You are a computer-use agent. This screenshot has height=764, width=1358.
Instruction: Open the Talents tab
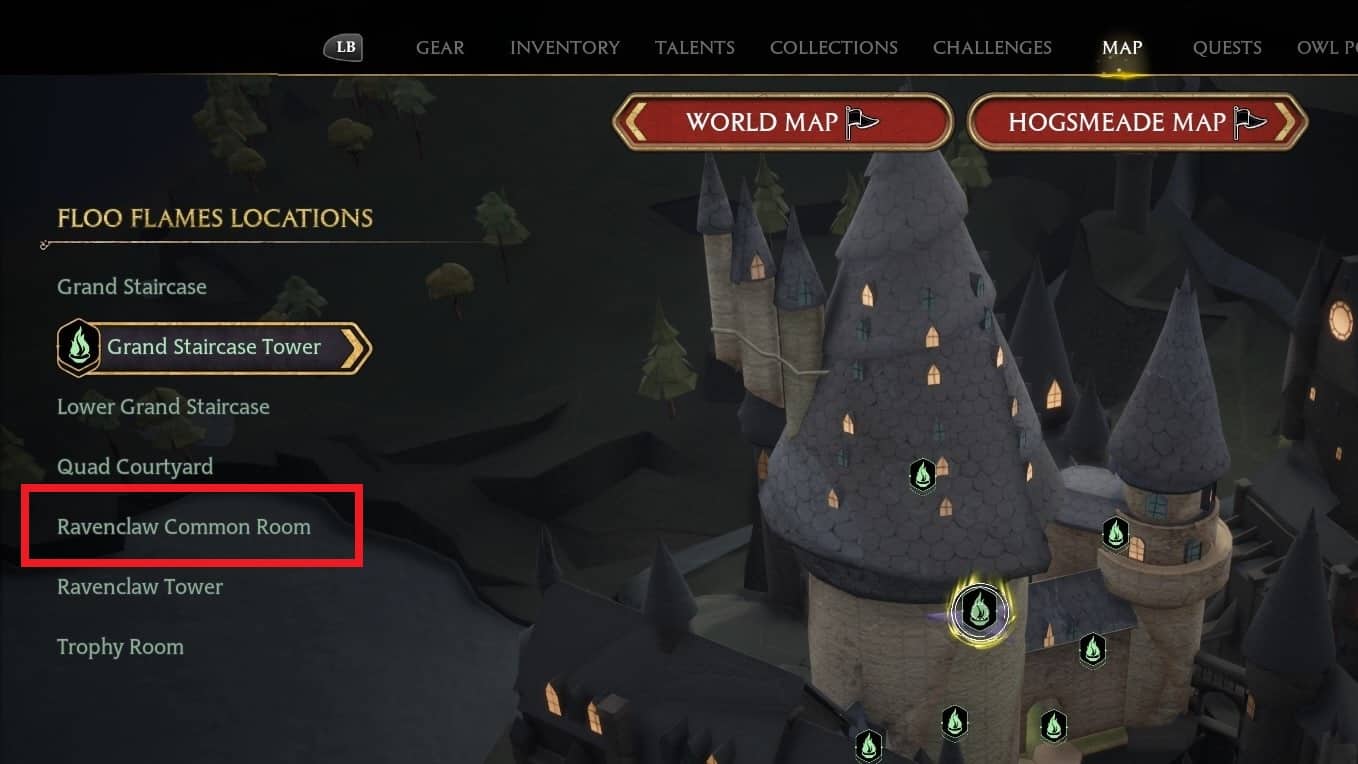pyautogui.click(x=695, y=47)
